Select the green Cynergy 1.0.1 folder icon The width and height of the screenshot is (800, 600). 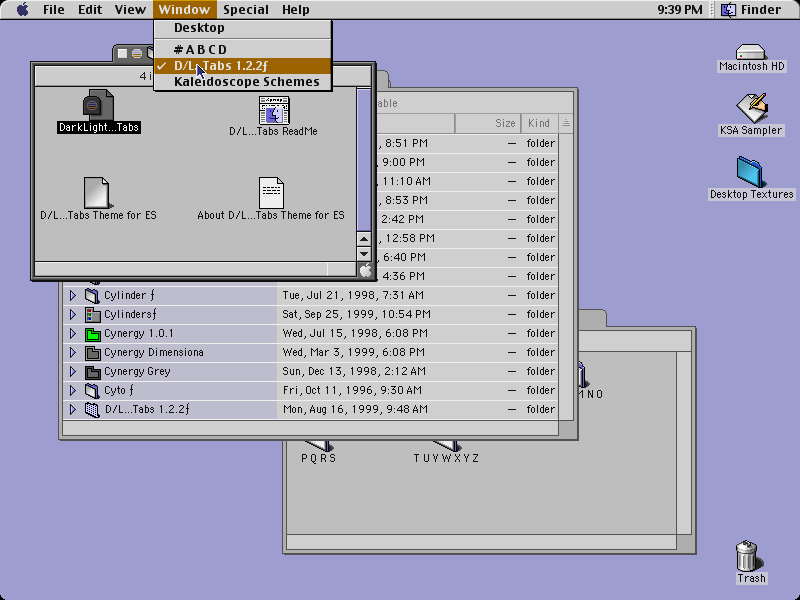92,334
